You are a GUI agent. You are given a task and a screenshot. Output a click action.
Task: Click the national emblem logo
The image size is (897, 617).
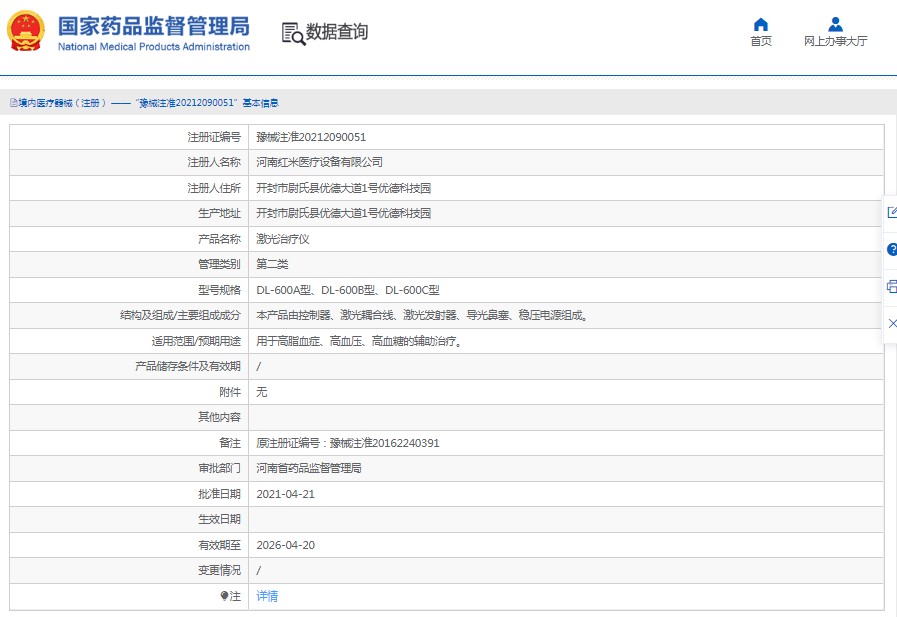click(x=26, y=31)
